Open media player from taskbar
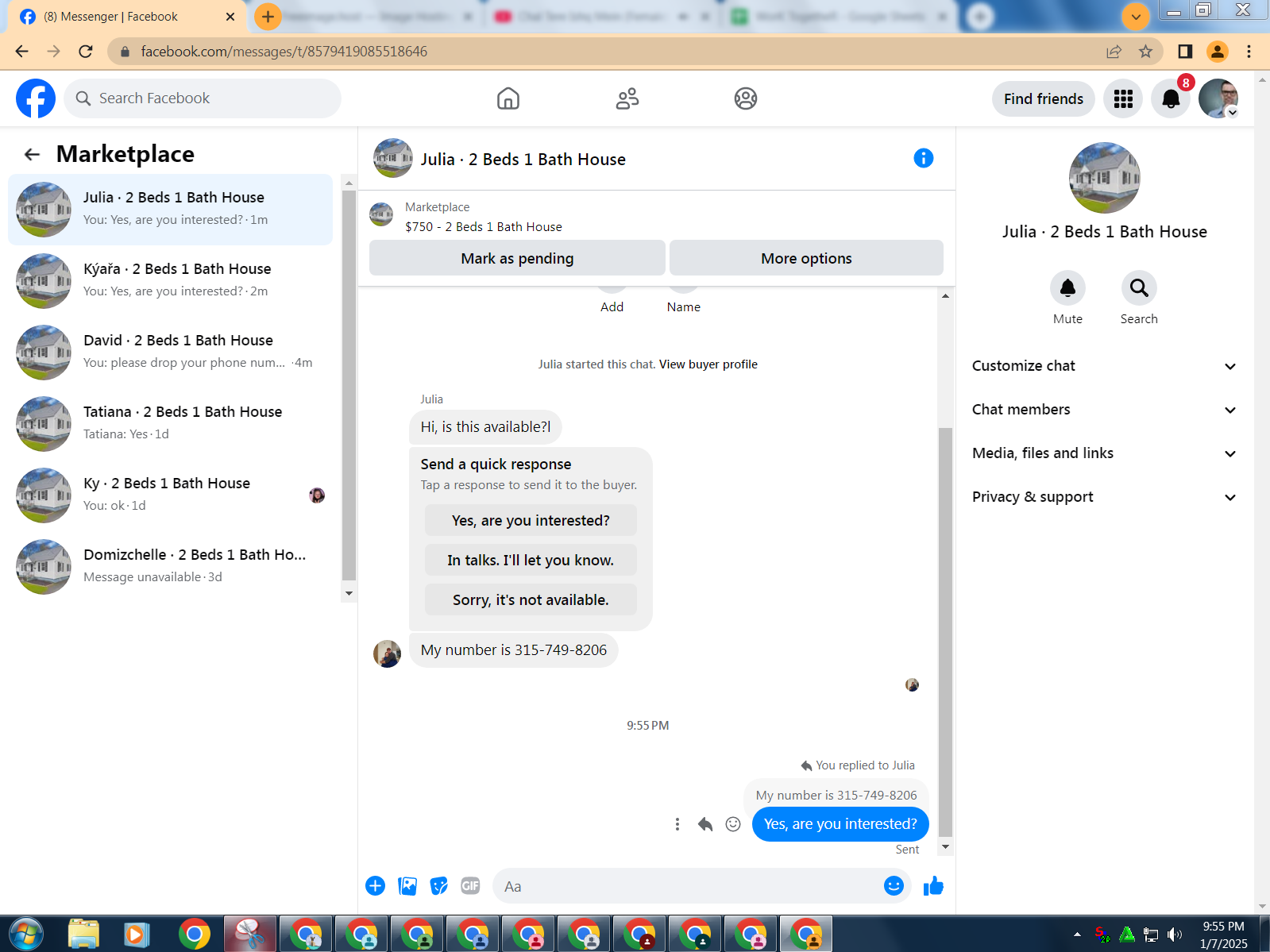The width and height of the screenshot is (1270, 952). (x=137, y=934)
